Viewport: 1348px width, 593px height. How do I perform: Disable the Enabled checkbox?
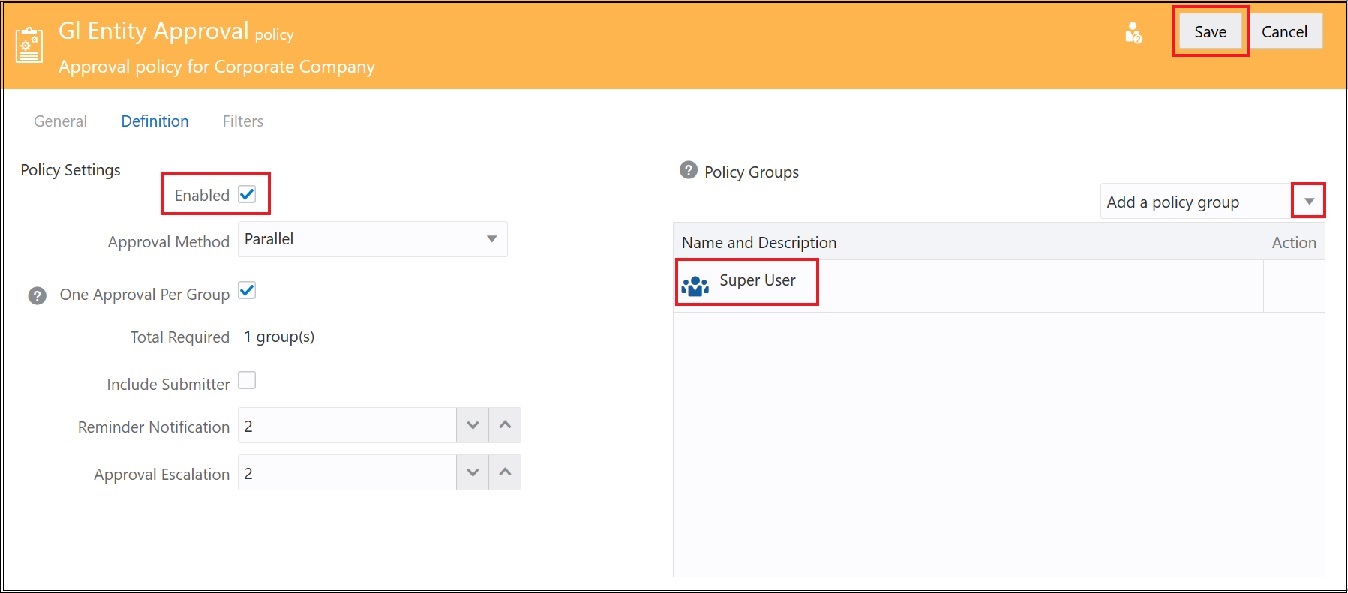pyautogui.click(x=247, y=192)
